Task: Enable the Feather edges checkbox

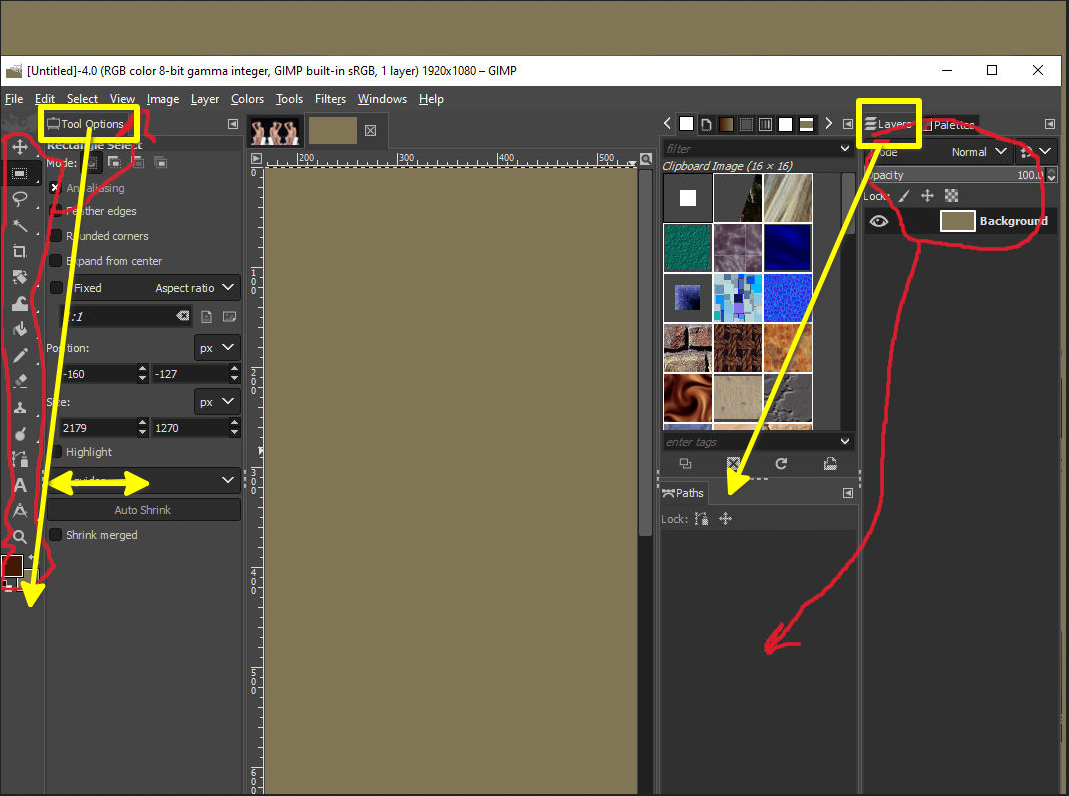Action: tap(56, 211)
